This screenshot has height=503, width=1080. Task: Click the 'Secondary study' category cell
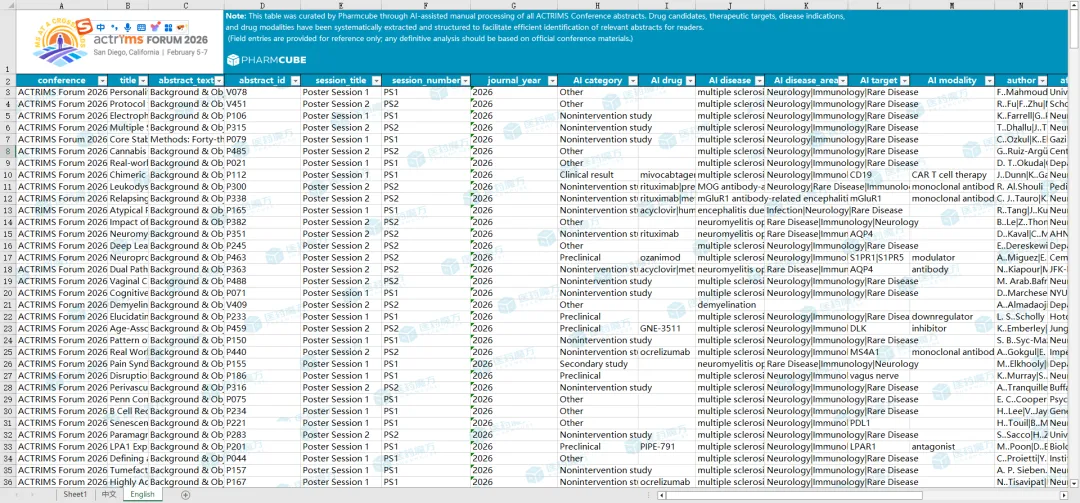pyautogui.click(x=598, y=364)
